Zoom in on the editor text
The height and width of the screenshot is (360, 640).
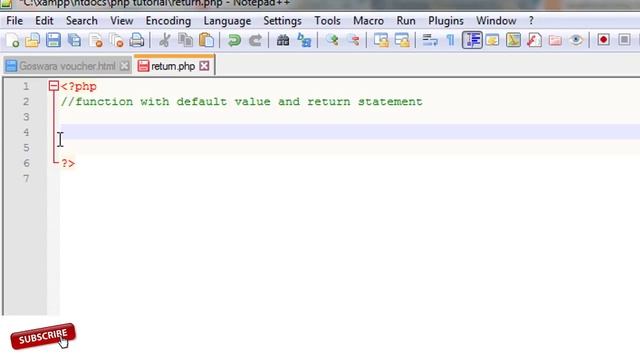[x=332, y=40]
